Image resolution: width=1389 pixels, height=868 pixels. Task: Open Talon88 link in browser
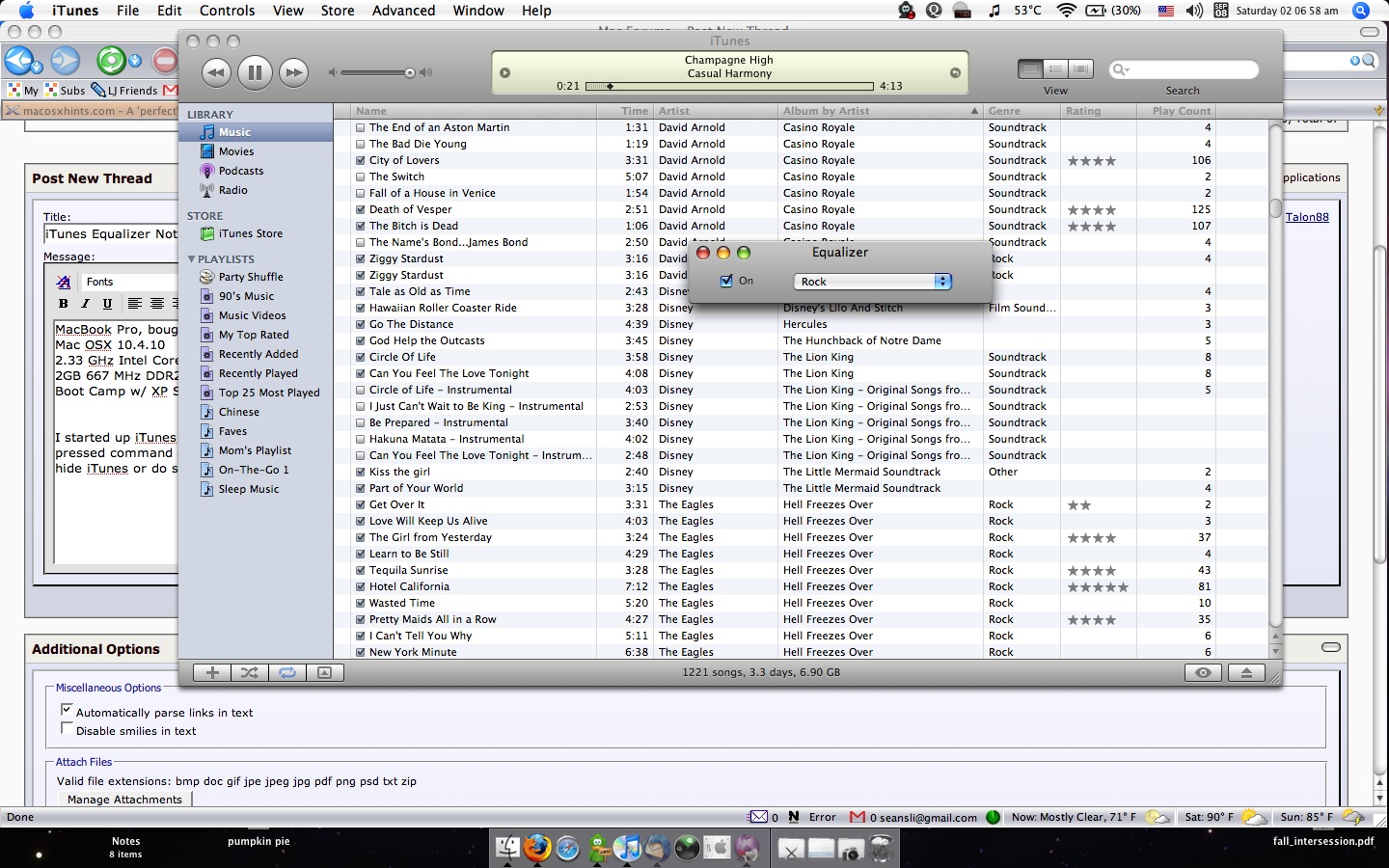click(1307, 217)
